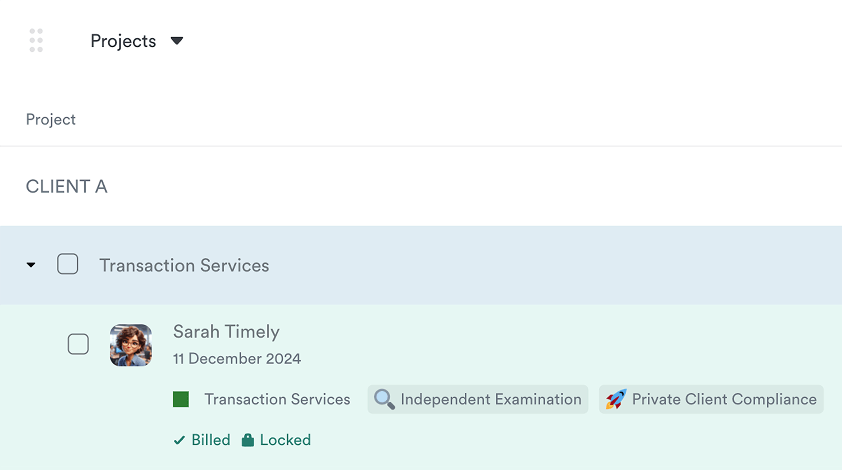Click the Project column header
The height and width of the screenshot is (470, 842).
click(x=51, y=119)
